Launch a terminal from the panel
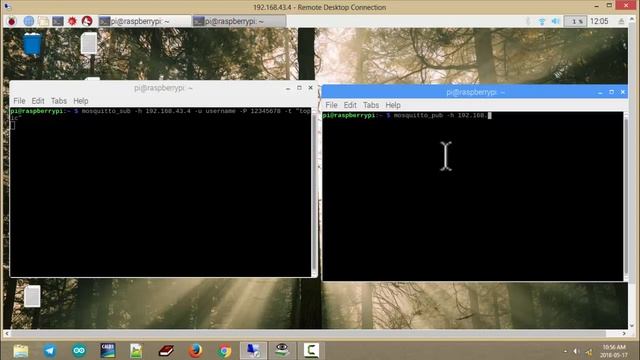This screenshot has height=360, width=640. click(x=58, y=21)
